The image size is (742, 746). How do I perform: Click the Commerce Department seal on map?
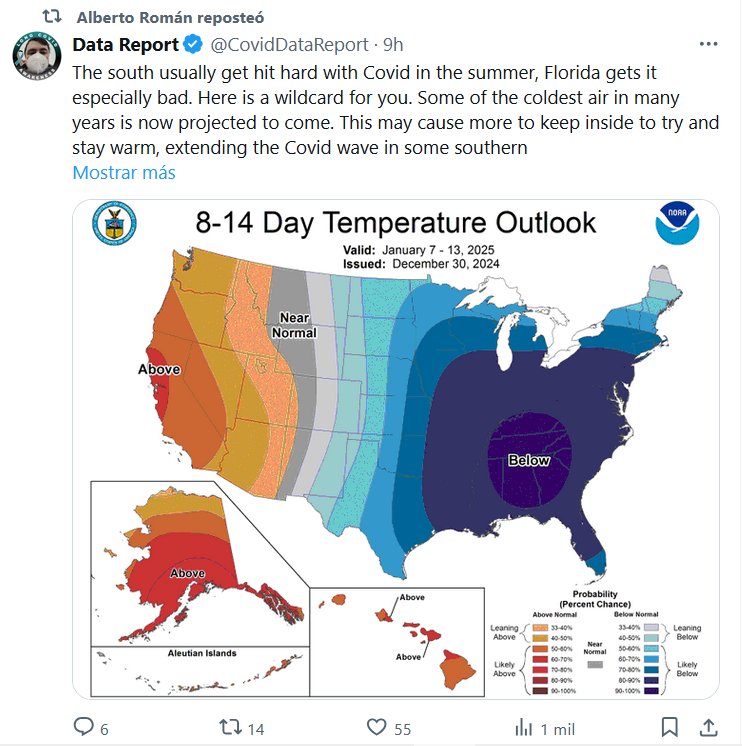(x=114, y=224)
